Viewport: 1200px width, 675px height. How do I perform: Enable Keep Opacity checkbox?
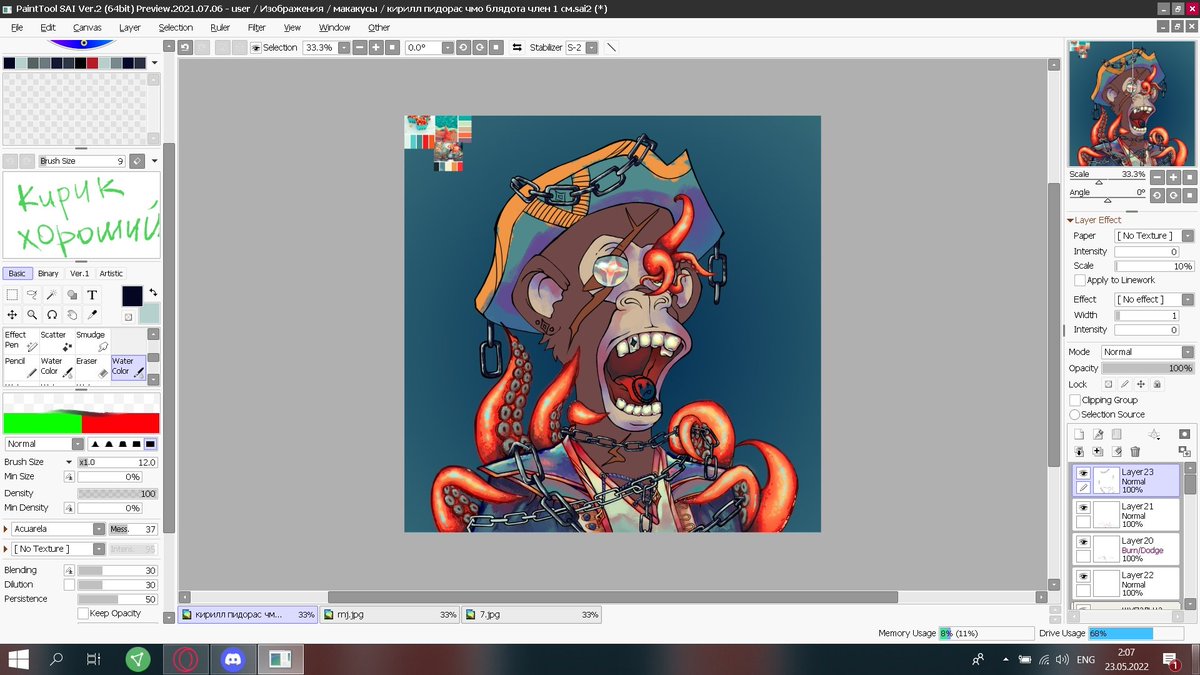coord(83,613)
